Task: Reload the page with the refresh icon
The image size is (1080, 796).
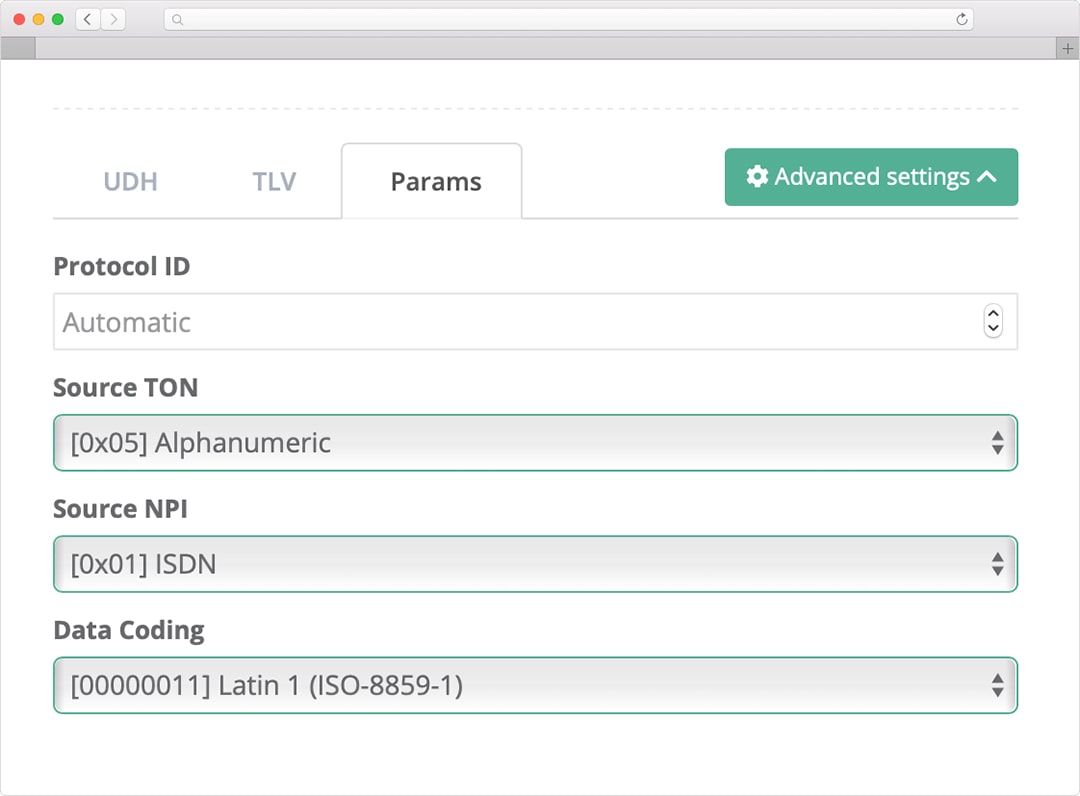Action: pyautogui.click(x=962, y=19)
